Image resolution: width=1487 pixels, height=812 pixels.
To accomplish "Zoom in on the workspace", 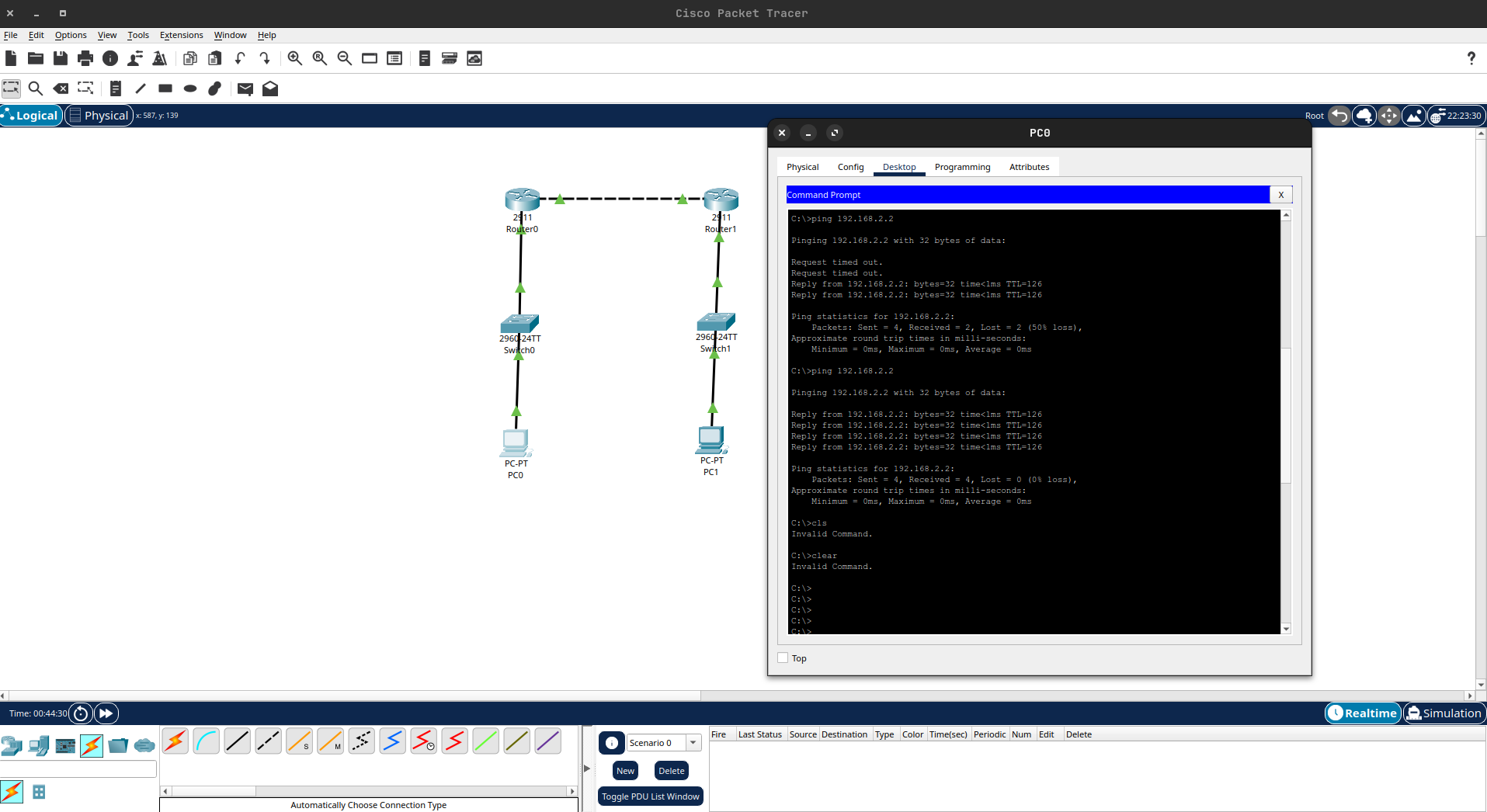I will (295, 58).
